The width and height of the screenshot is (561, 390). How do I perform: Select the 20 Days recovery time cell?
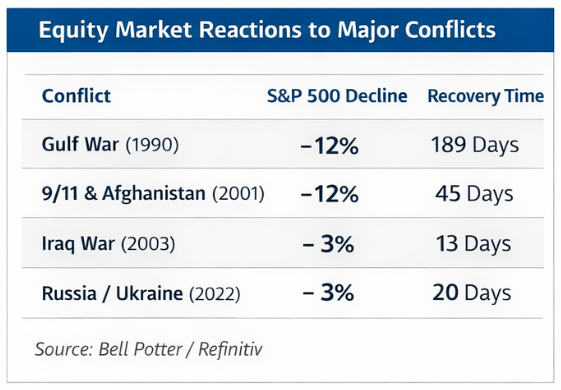click(x=472, y=293)
